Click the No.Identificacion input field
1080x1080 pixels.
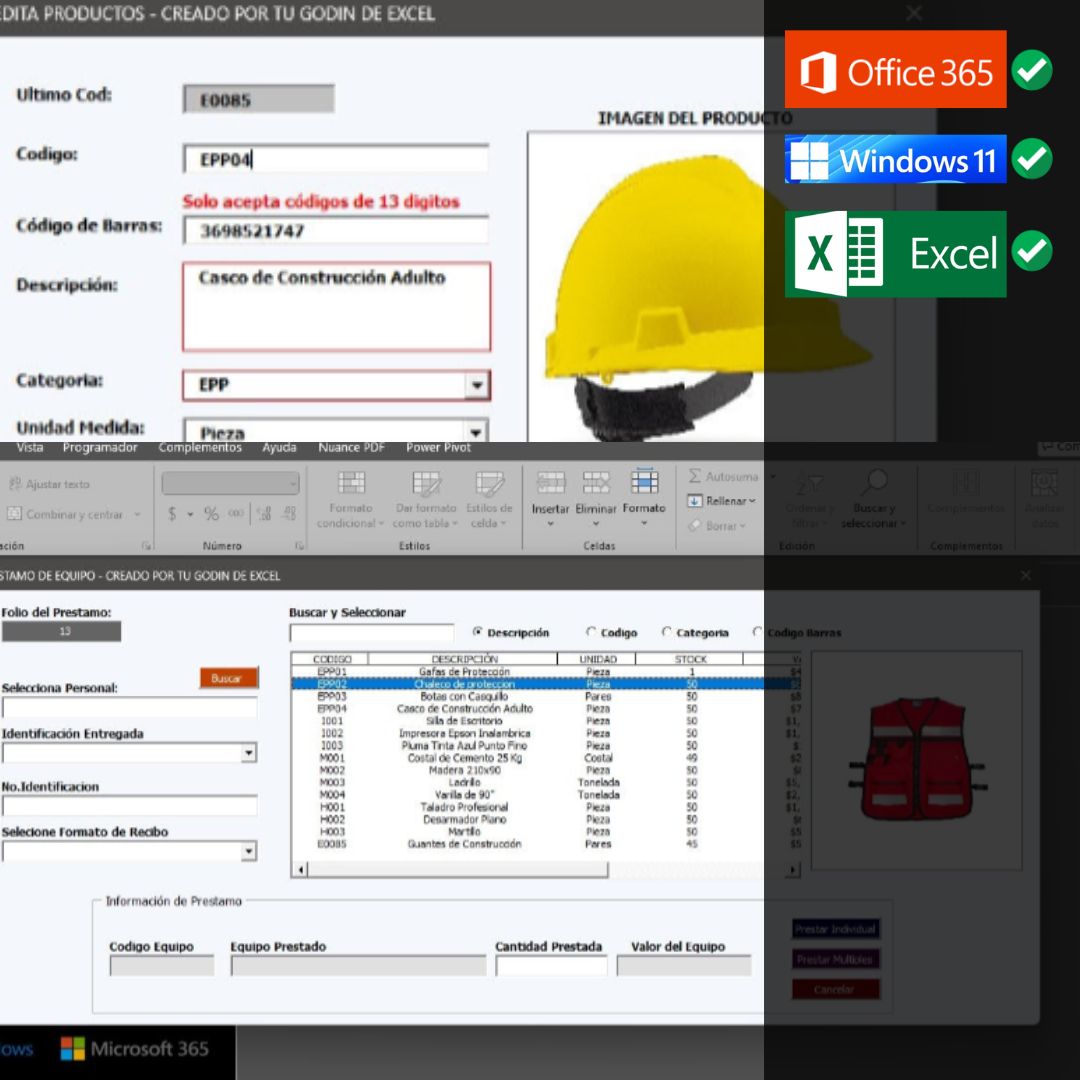129,806
